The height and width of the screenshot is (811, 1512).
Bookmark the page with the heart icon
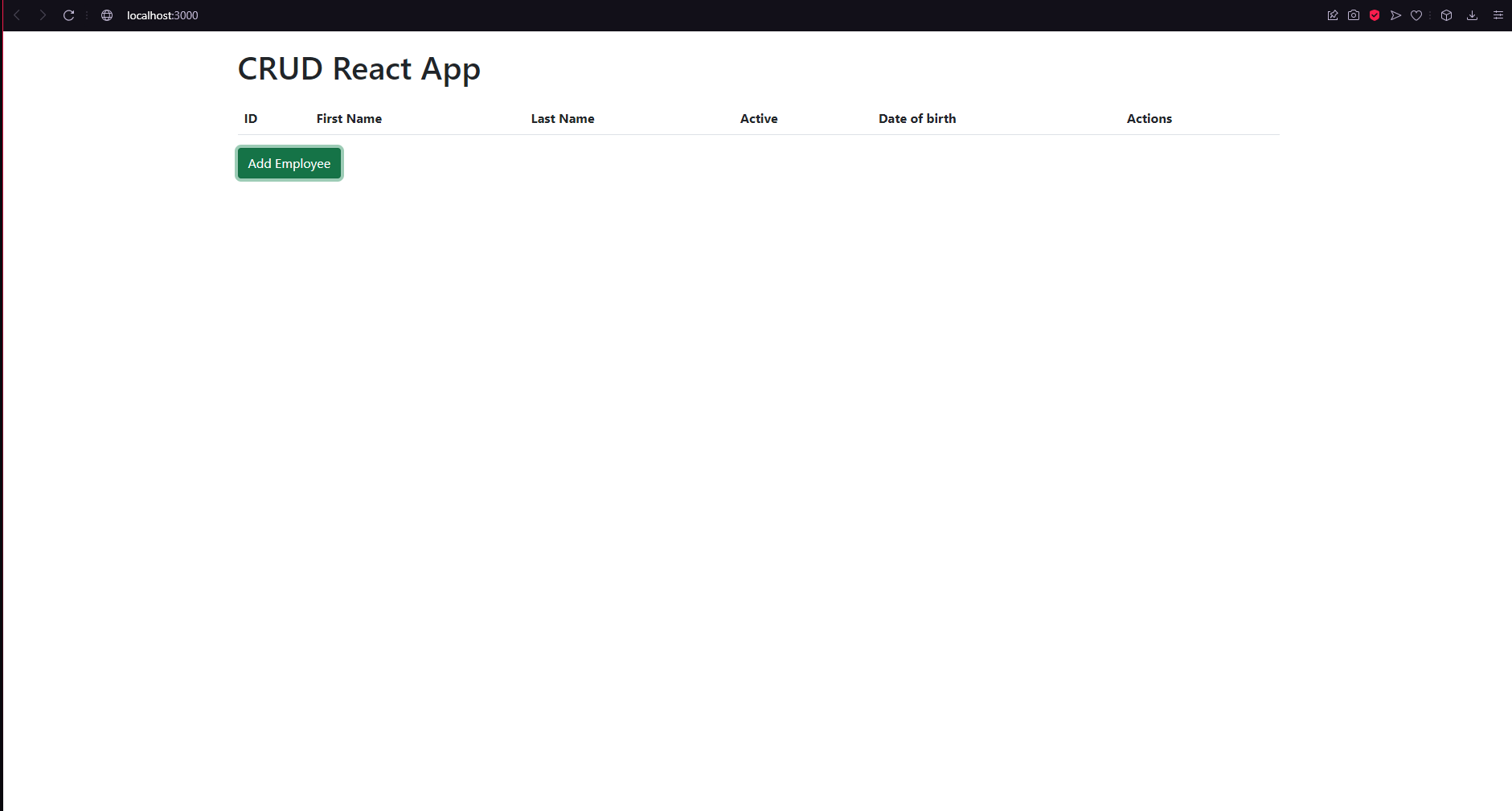click(1416, 15)
